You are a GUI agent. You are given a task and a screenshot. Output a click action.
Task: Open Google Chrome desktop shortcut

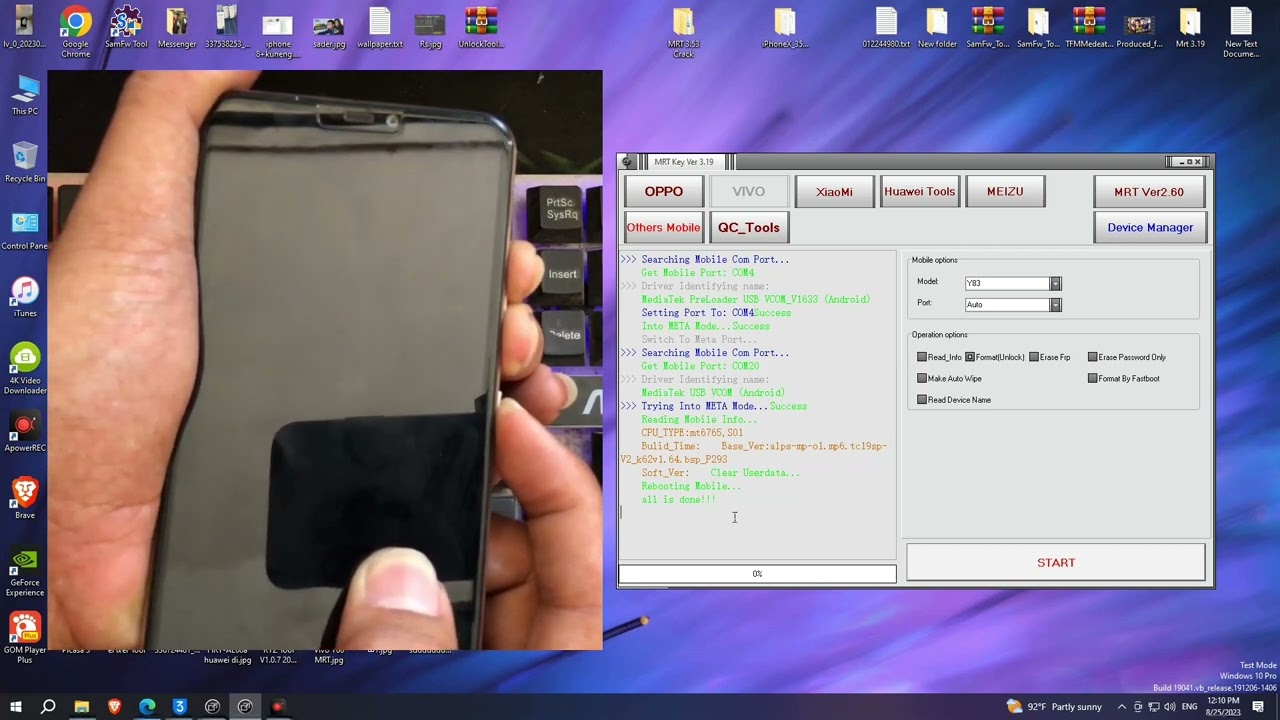(76, 31)
